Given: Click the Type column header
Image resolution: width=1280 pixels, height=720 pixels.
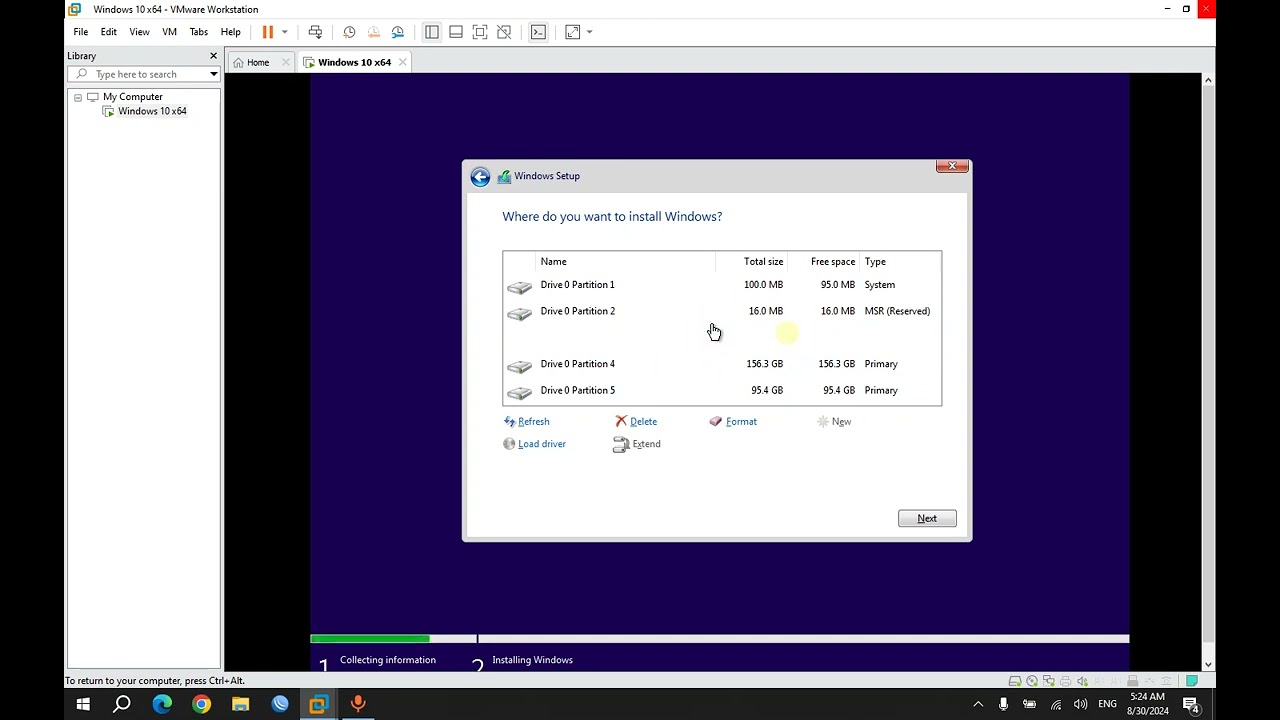Looking at the screenshot, I should click(875, 262).
